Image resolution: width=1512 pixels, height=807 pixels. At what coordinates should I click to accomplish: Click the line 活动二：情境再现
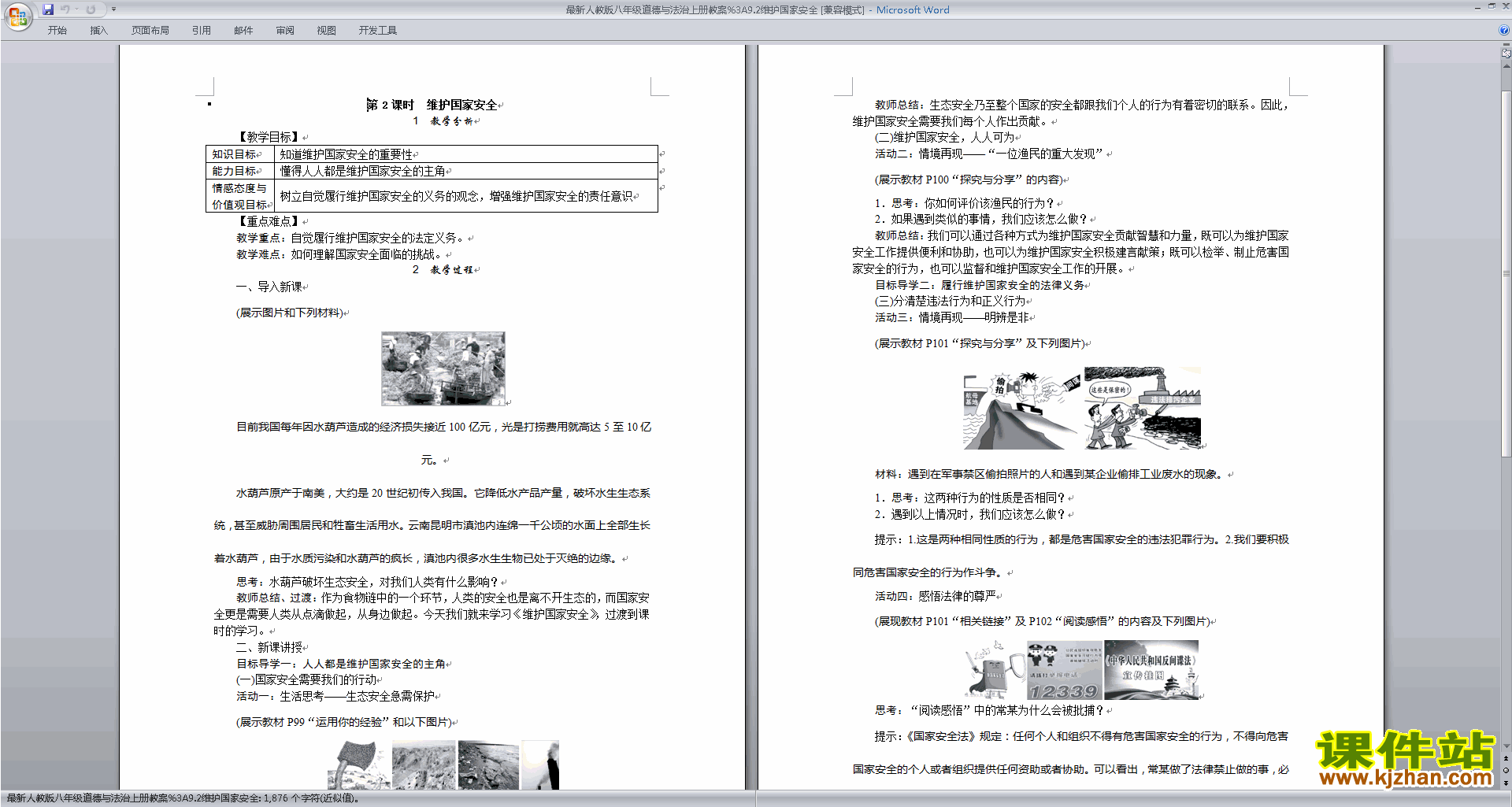tap(989, 154)
